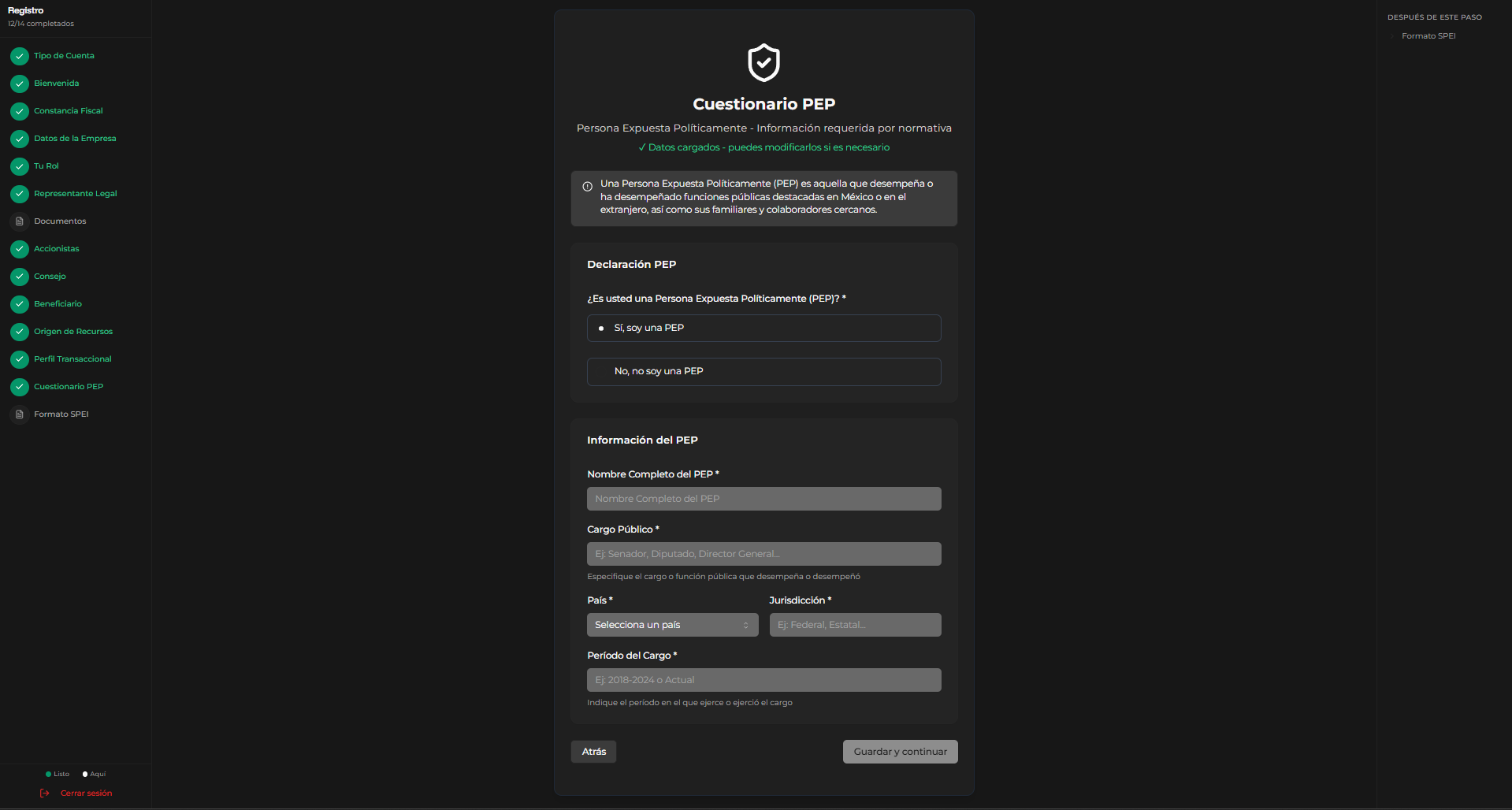Navigate to the Accionistas step
This screenshot has height=810, width=1512.
click(57, 249)
